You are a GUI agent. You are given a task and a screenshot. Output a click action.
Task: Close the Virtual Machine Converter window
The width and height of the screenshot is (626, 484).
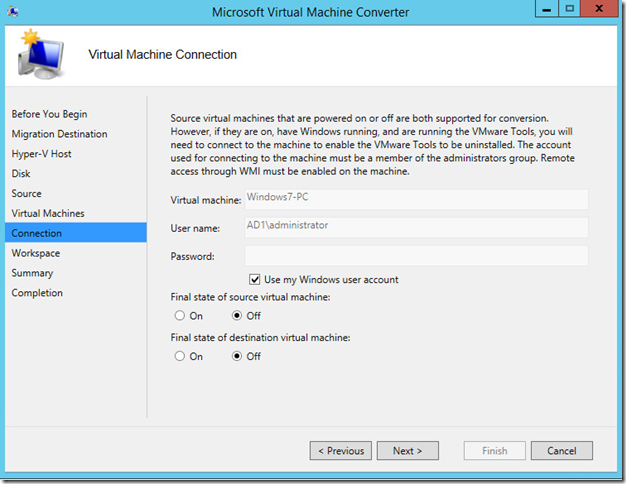(599, 9)
